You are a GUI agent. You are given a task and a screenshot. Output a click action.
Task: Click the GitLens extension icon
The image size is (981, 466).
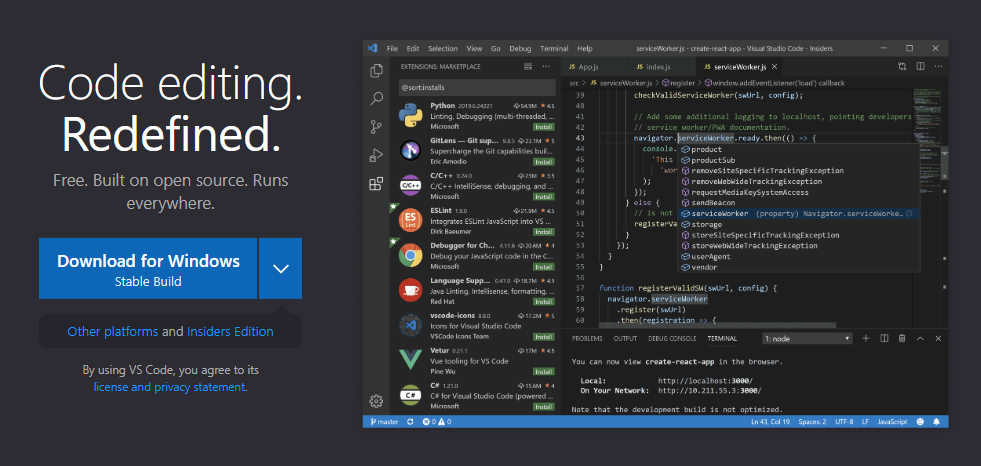coord(410,150)
